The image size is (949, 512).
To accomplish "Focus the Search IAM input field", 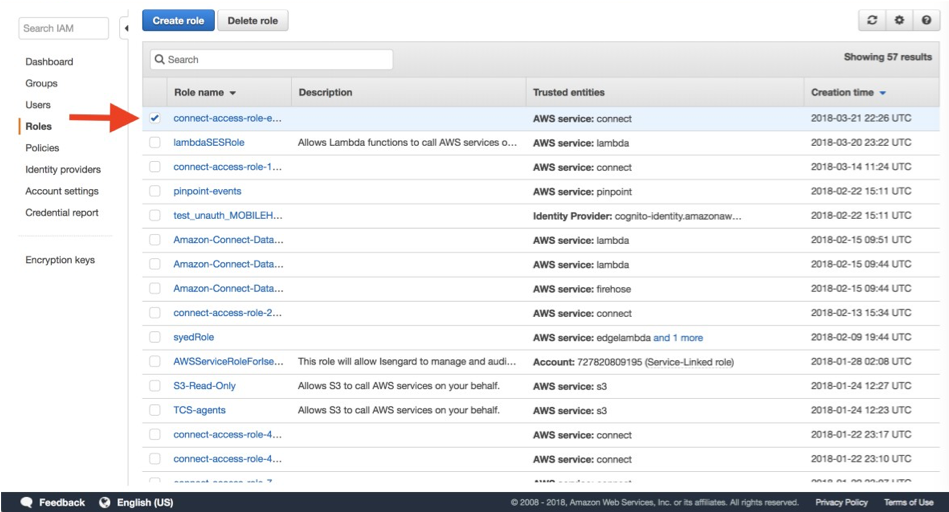I will (64, 28).
